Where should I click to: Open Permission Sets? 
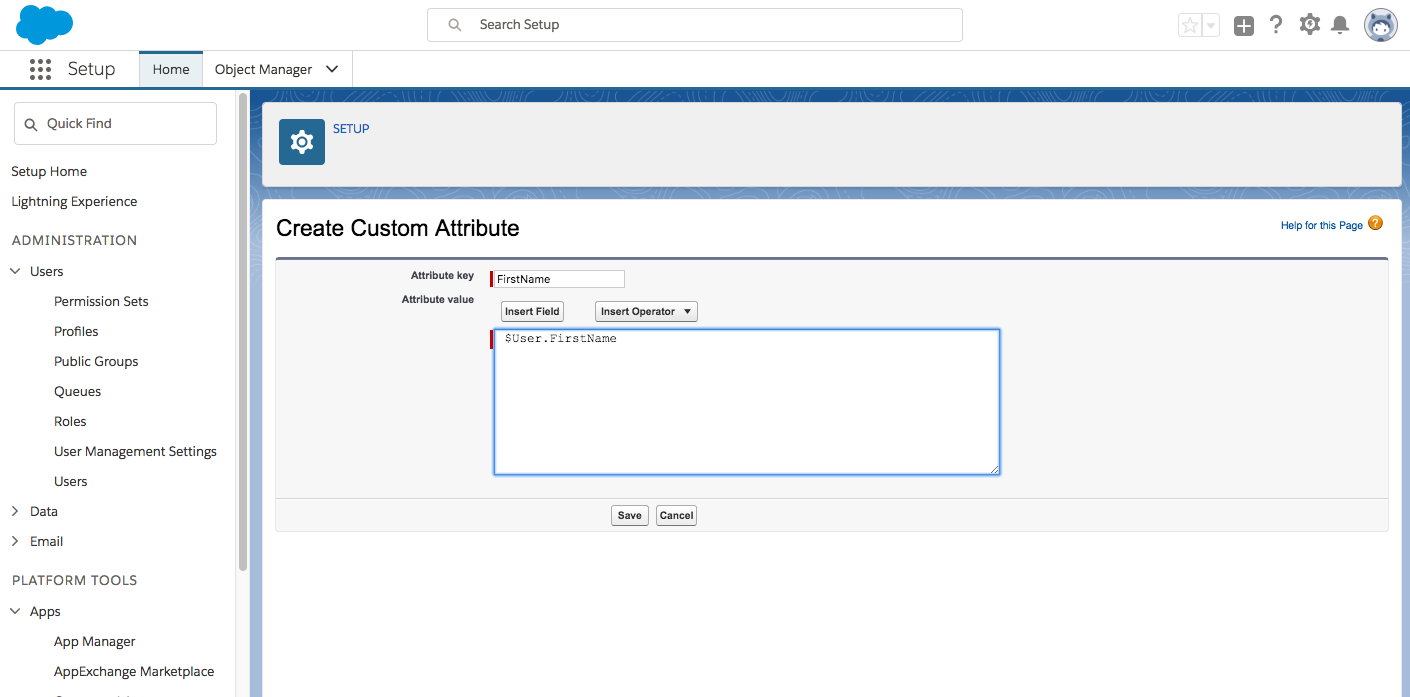(x=101, y=301)
